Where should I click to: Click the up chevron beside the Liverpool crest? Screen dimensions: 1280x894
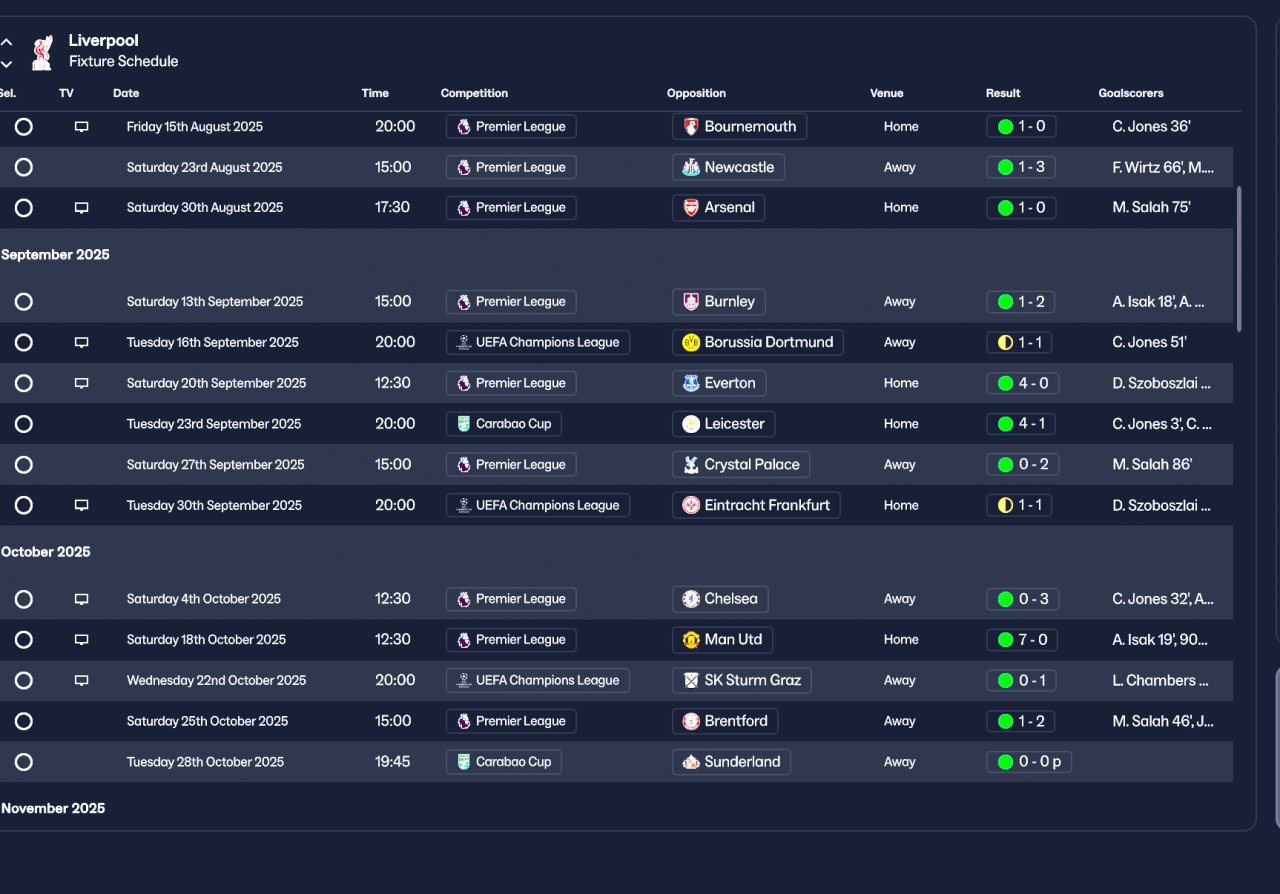click(7, 43)
